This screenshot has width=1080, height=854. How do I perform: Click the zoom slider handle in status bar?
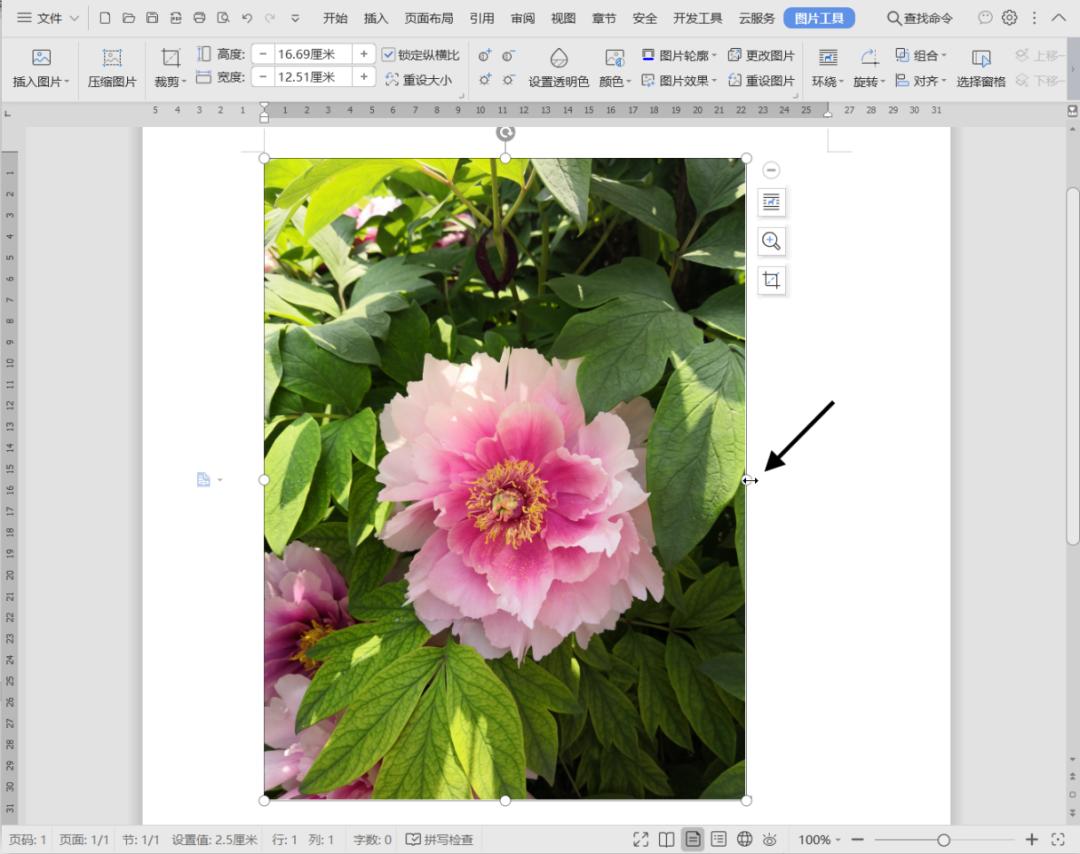(943, 840)
